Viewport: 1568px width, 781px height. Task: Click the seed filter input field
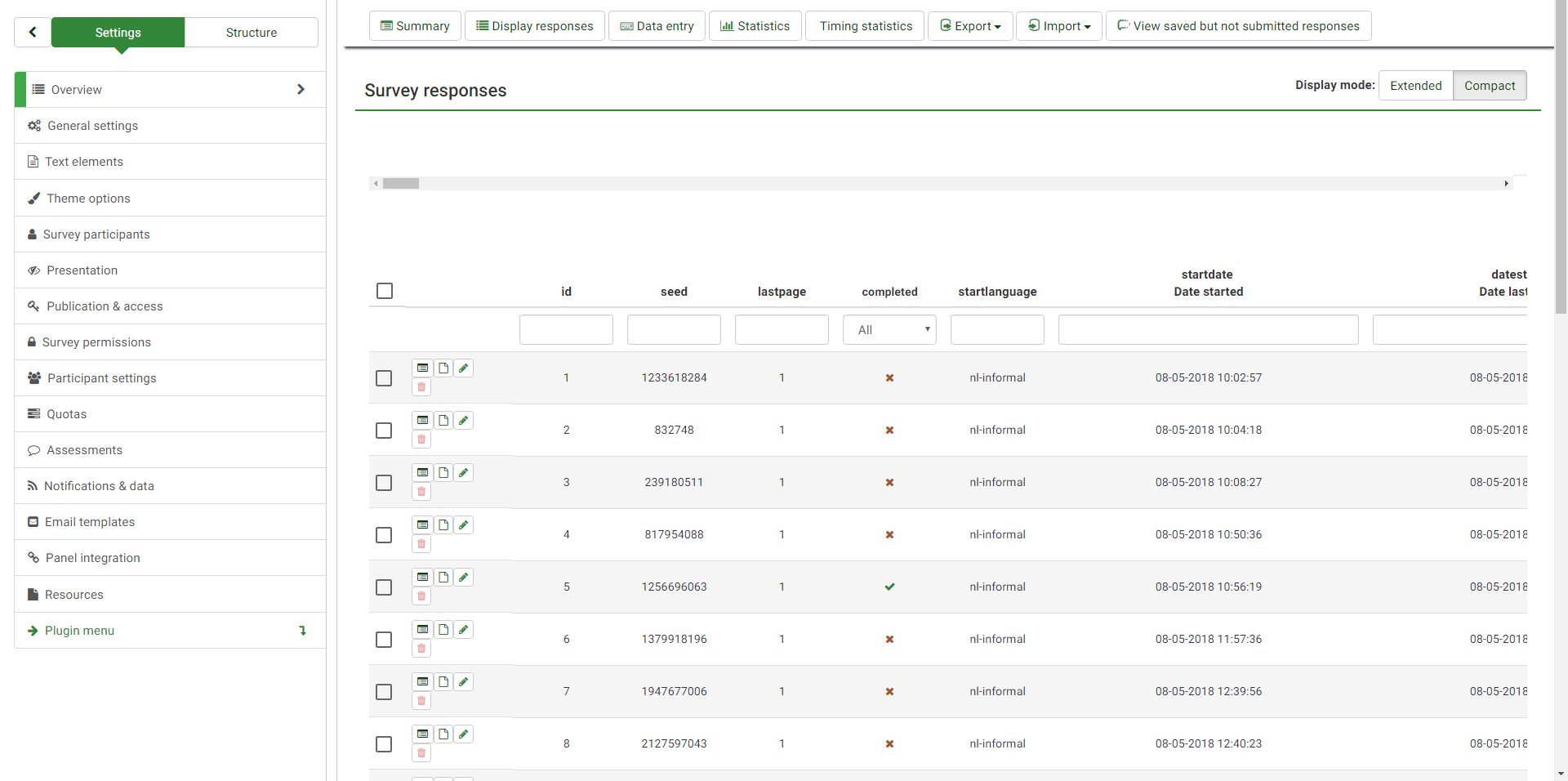coord(674,330)
